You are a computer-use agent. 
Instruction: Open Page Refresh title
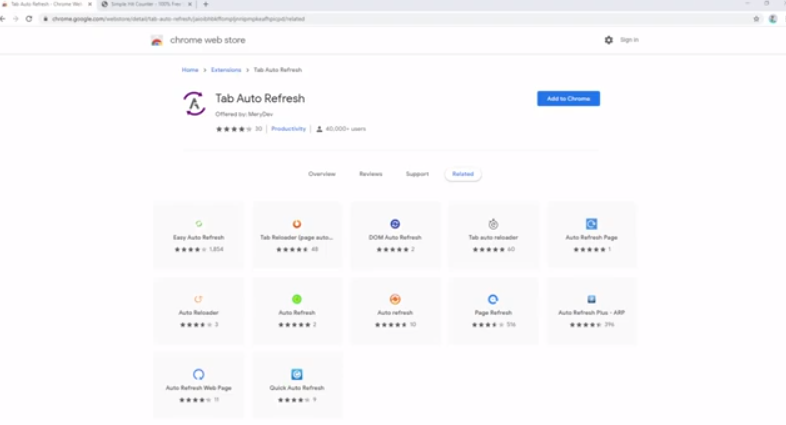[493, 313]
